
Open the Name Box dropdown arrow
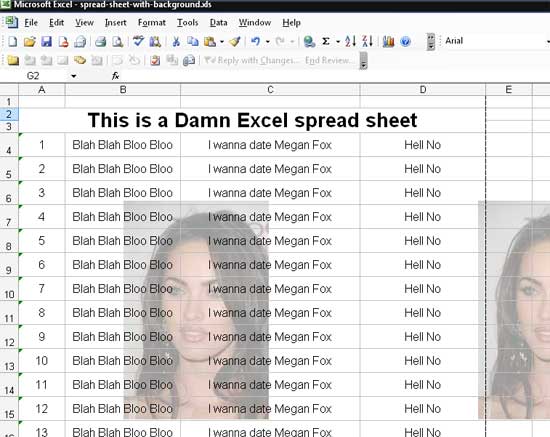tap(73, 76)
